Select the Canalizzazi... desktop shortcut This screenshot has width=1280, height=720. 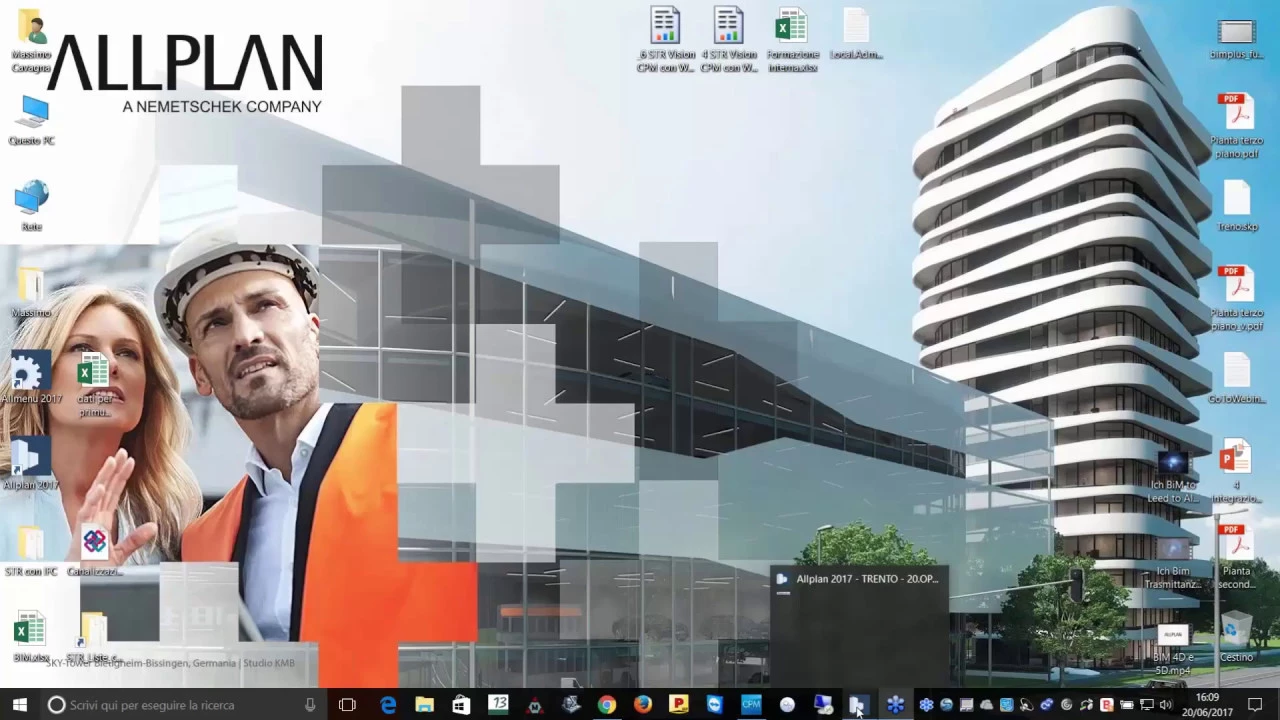coord(94,551)
